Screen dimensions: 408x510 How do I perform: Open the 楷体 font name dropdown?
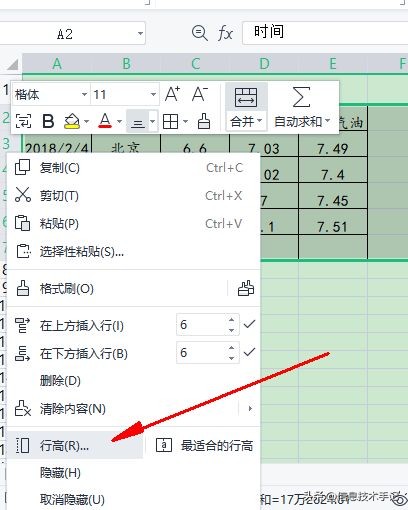(84, 94)
